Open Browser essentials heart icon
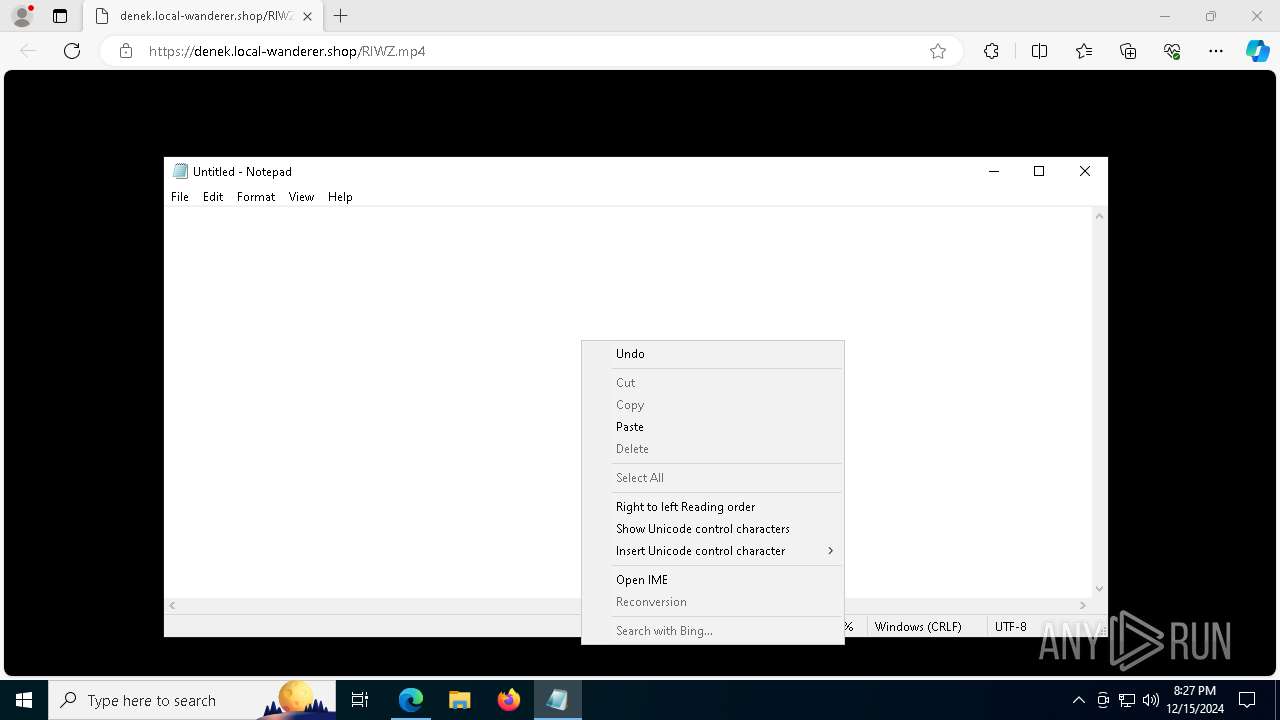1280x720 pixels. pos(1172,51)
